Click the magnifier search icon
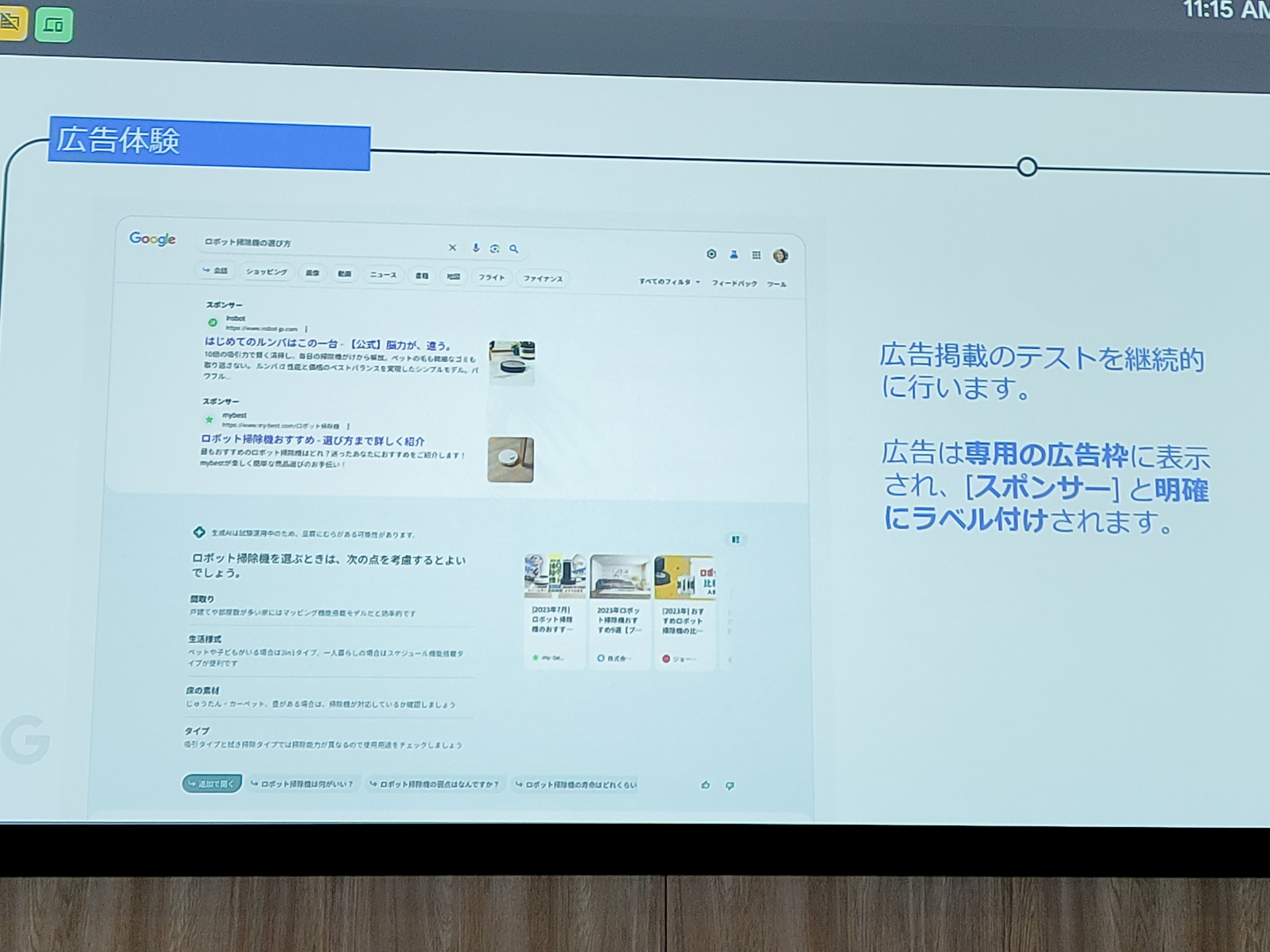Viewport: 1270px width, 952px height. [x=514, y=249]
